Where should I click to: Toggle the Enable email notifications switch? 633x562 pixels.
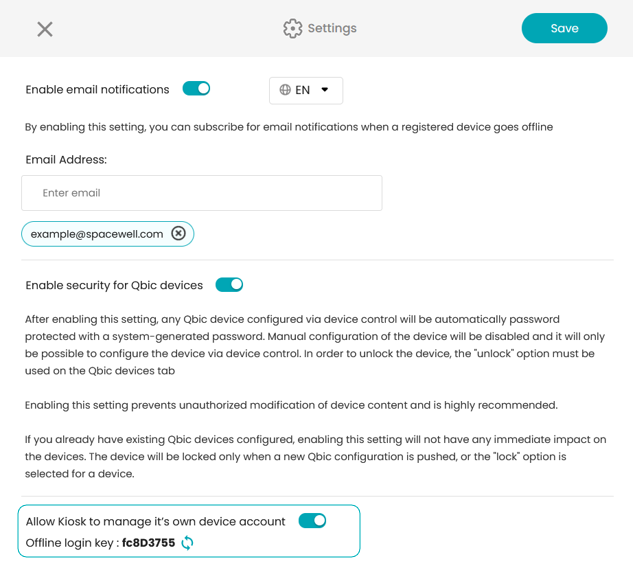tap(196, 88)
